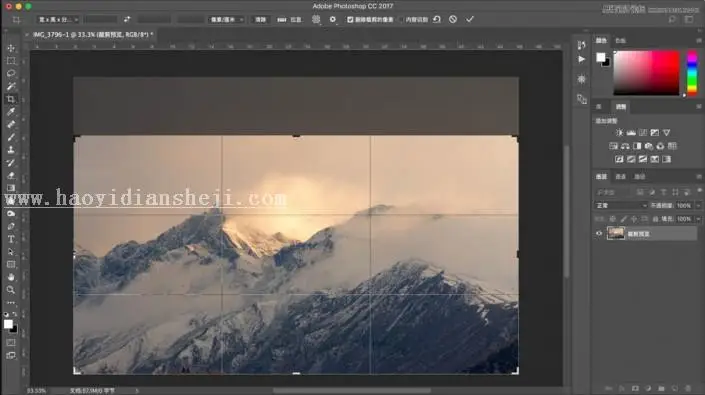705x395 pixels.
Task: Cancel crop with the circle-slash icon
Action: (x=453, y=19)
